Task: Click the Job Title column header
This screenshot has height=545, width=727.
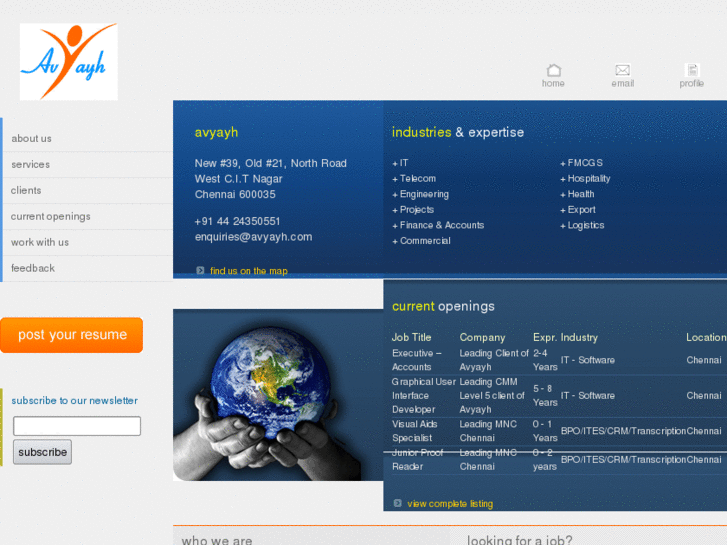Action: click(x=412, y=337)
